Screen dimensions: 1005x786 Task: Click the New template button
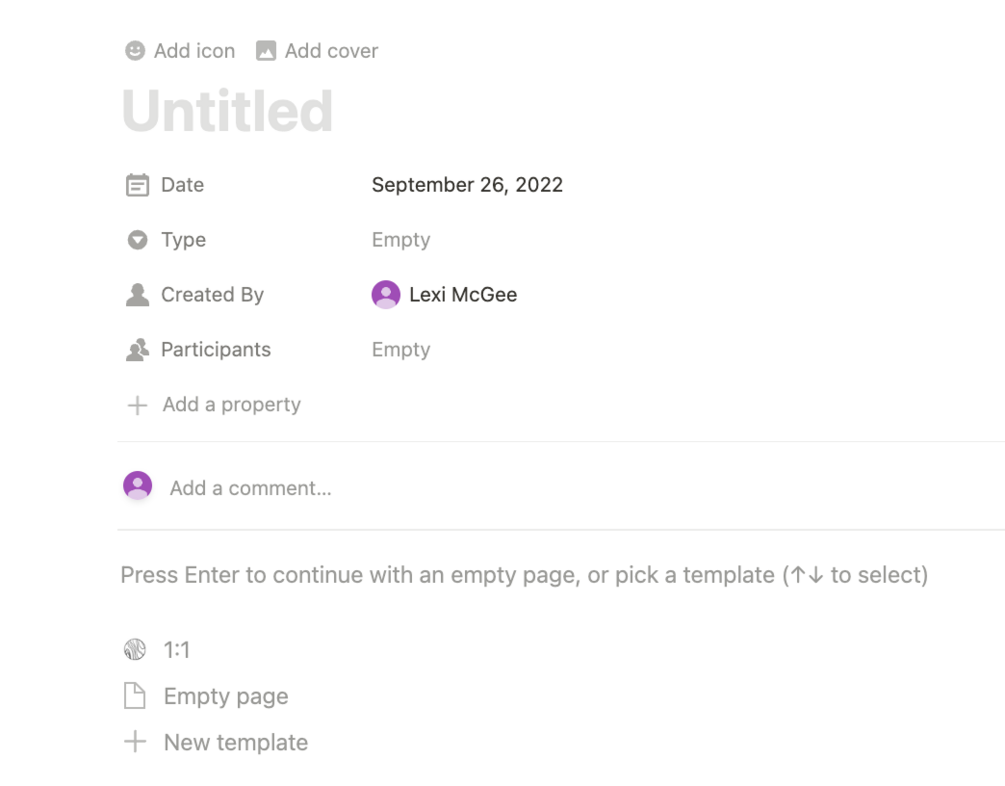[236, 743]
